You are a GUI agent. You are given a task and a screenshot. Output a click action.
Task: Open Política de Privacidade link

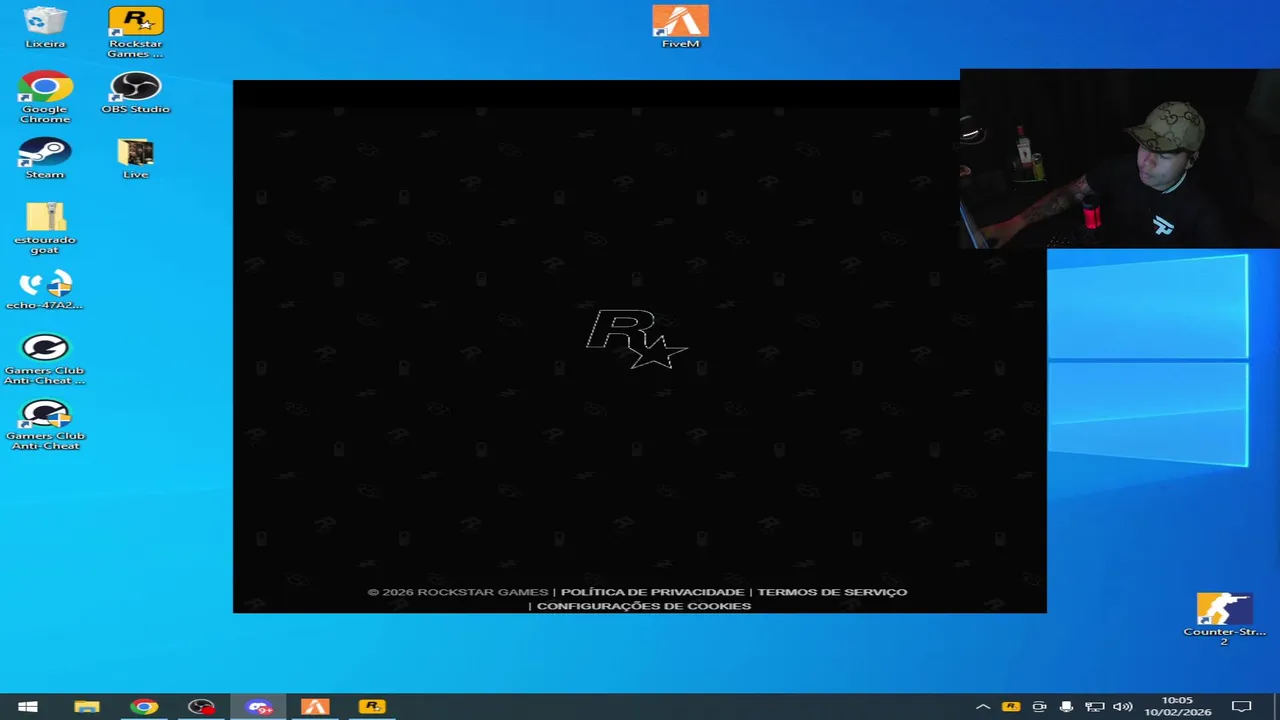(x=652, y=592)
